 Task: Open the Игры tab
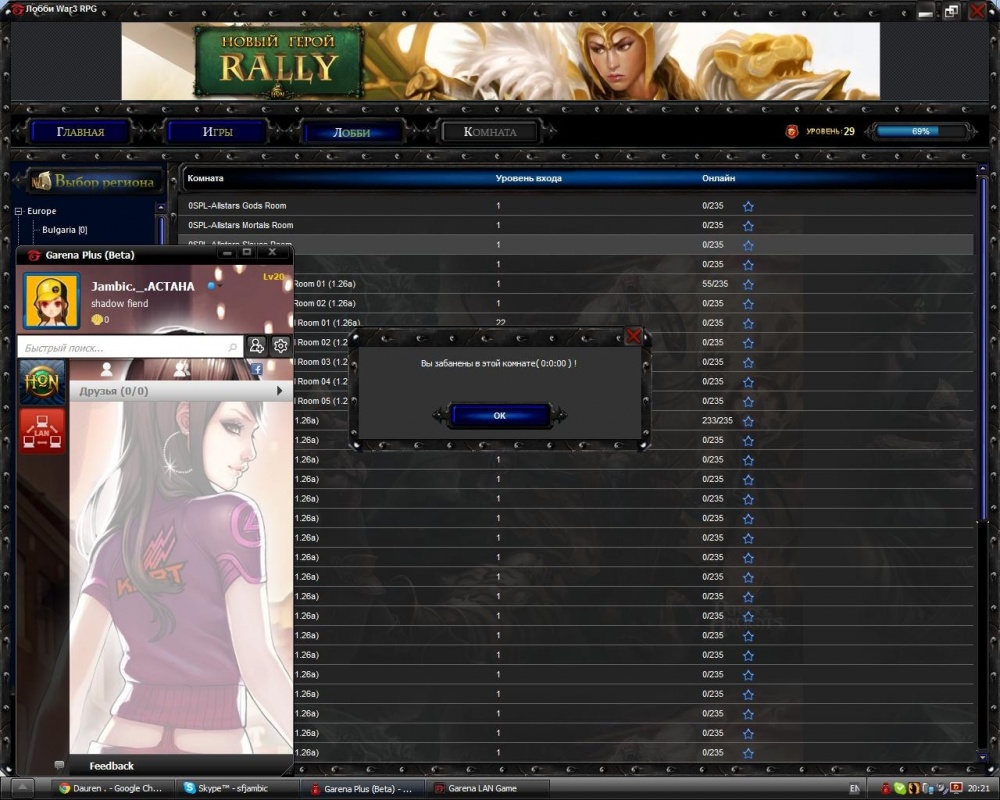(217, 131)
